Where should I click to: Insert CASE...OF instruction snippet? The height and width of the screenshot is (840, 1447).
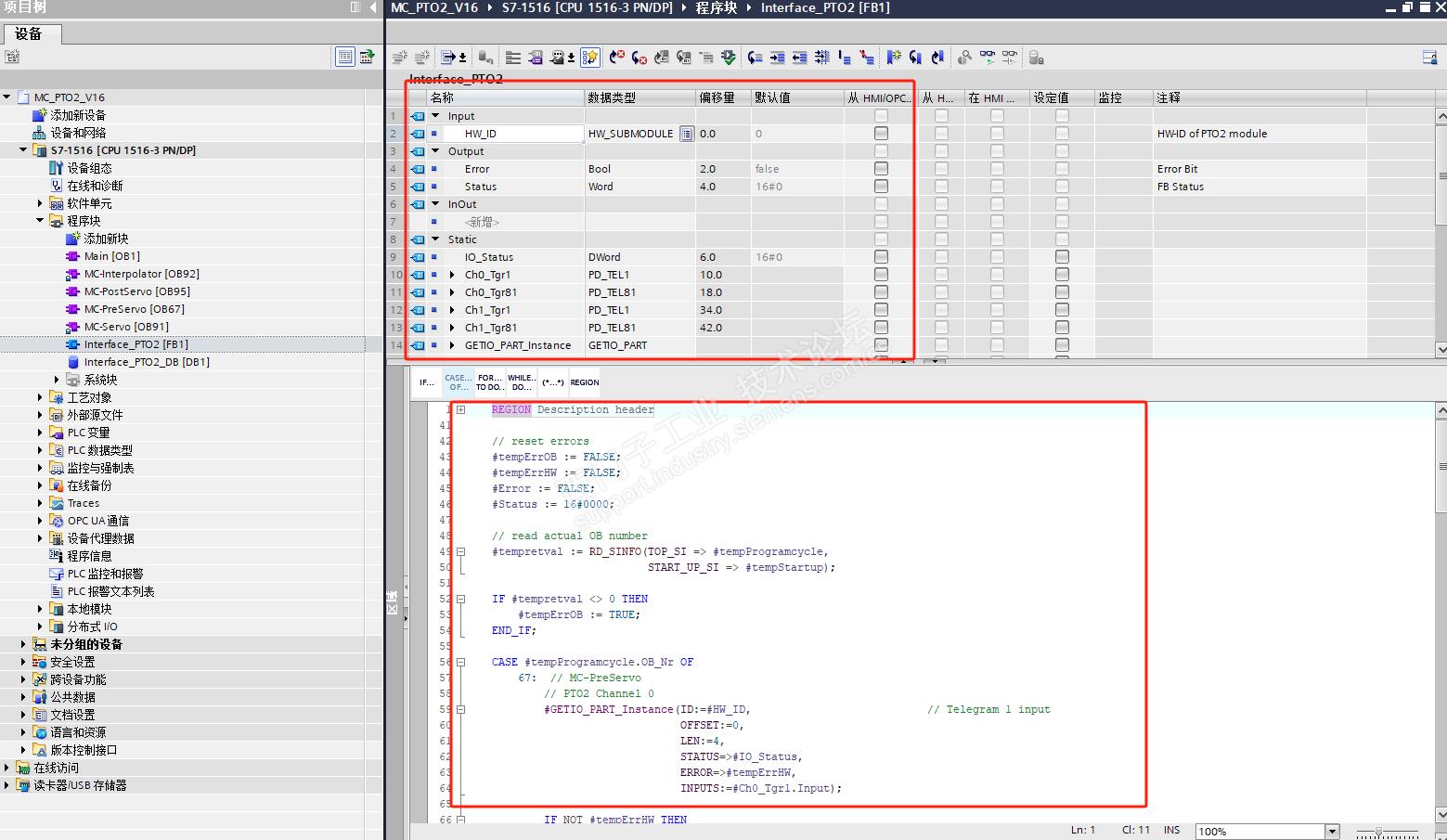[x=458, y=382]
